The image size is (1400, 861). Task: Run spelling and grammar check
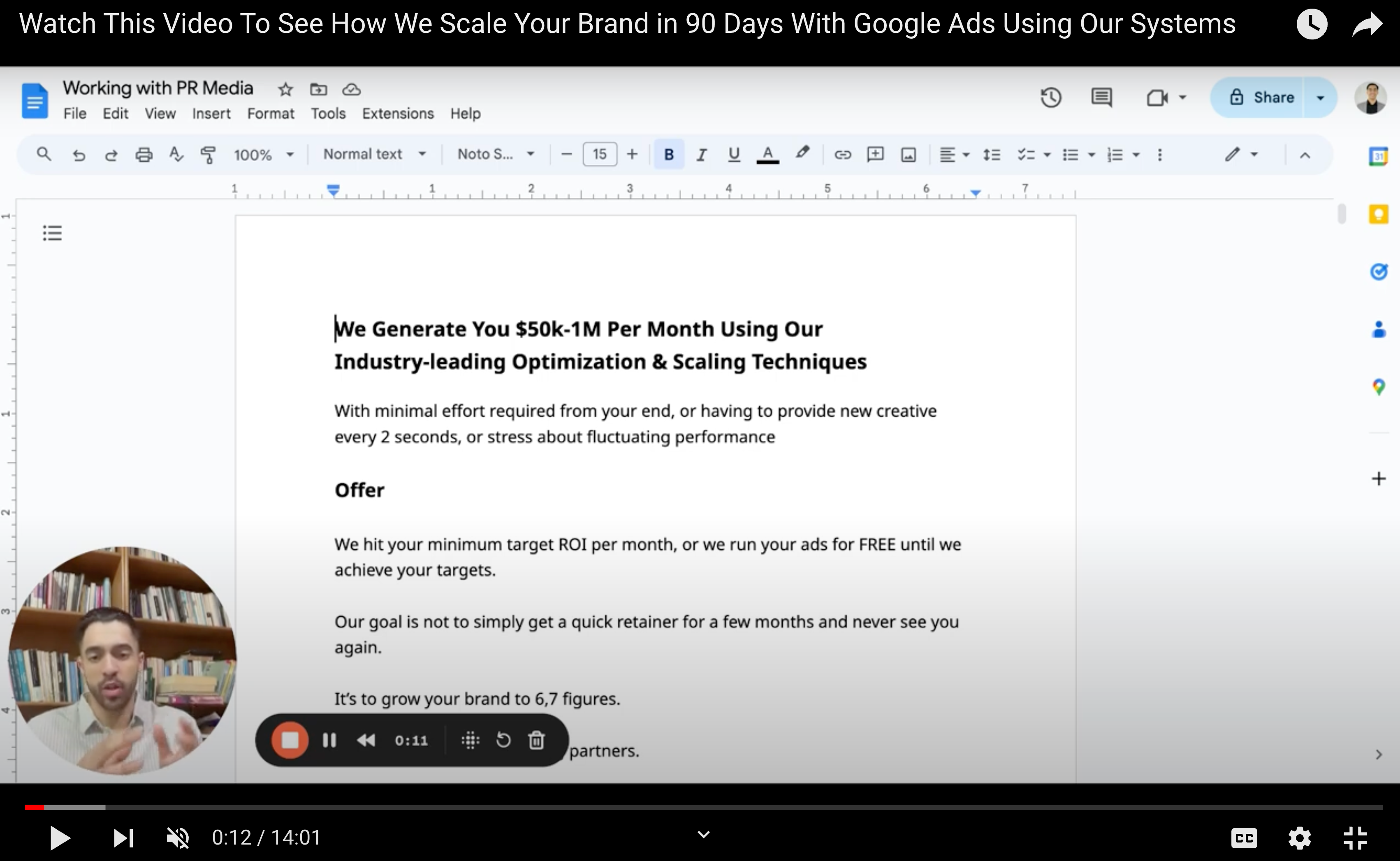(x=176, y=154)
